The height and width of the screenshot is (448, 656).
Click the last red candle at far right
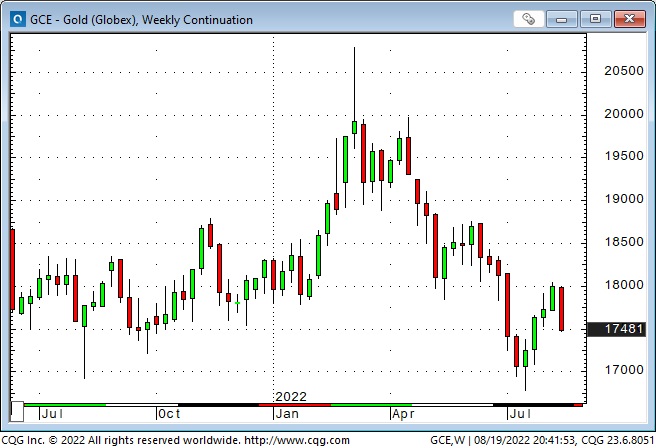click(x=561, y=309)
